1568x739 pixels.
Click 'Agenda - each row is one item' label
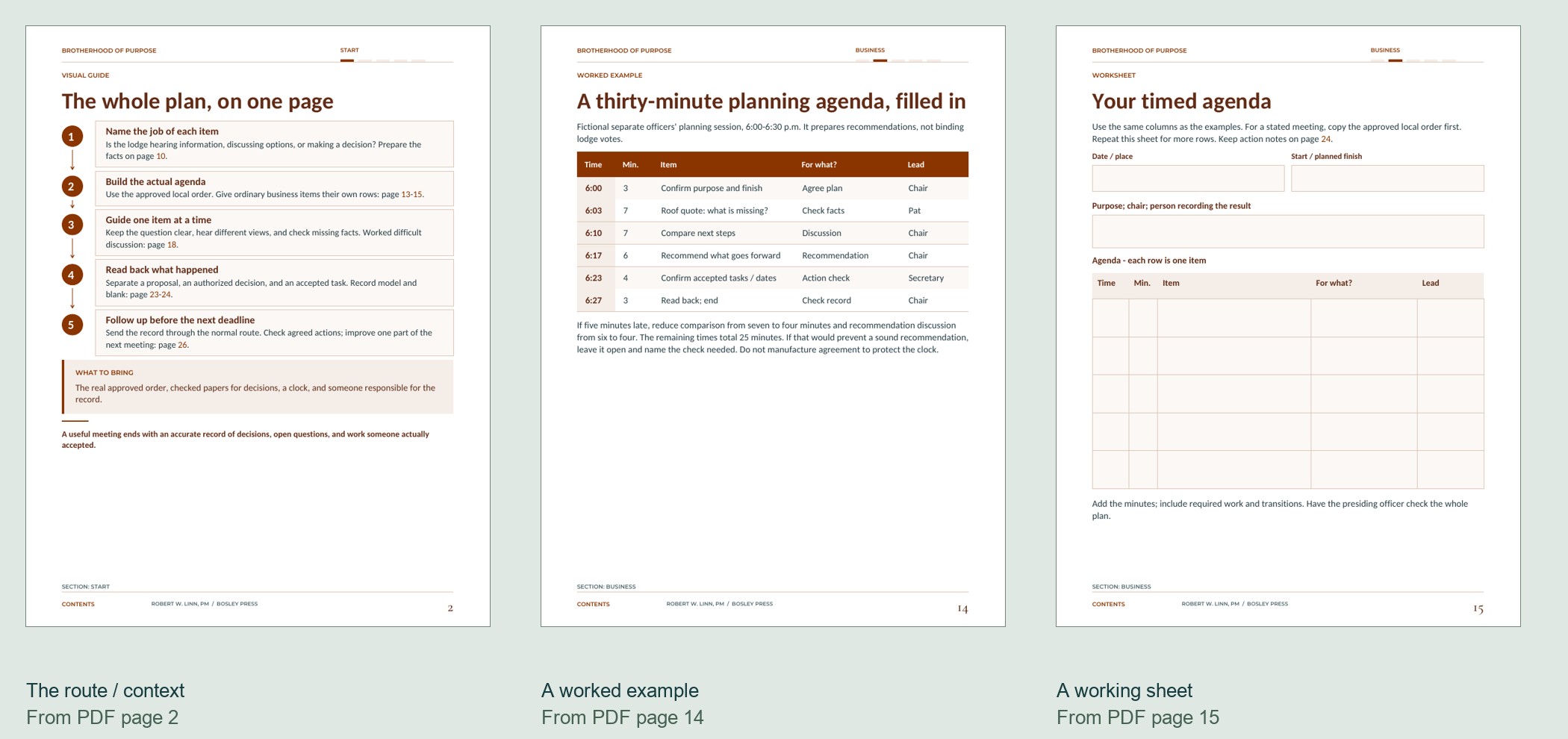coord(1148,261)
